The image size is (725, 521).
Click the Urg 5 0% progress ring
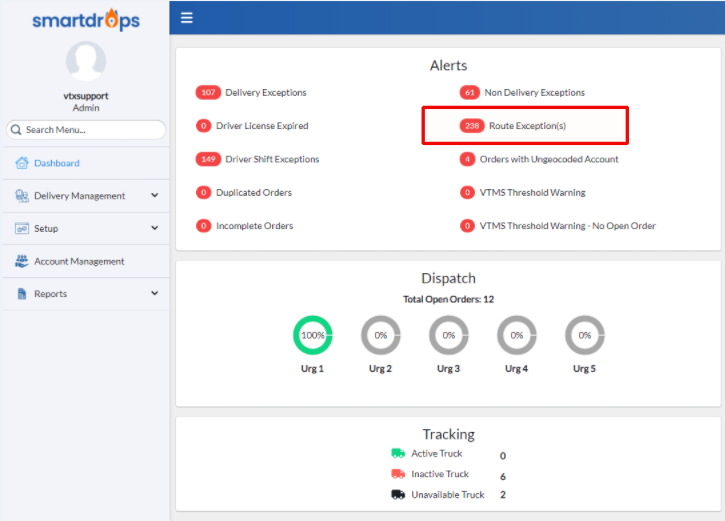pyautogui.click(x=584, y=335)
